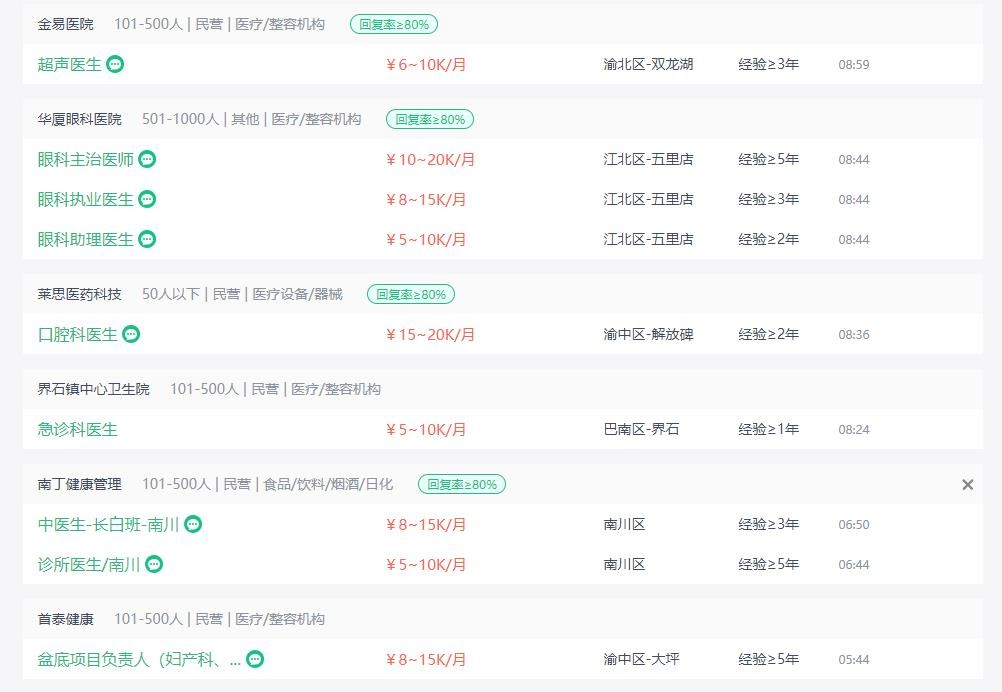The height and width of the screenshot is (692, 1002).
Task: Open 金易医院 company page
Action: (65, 24)
